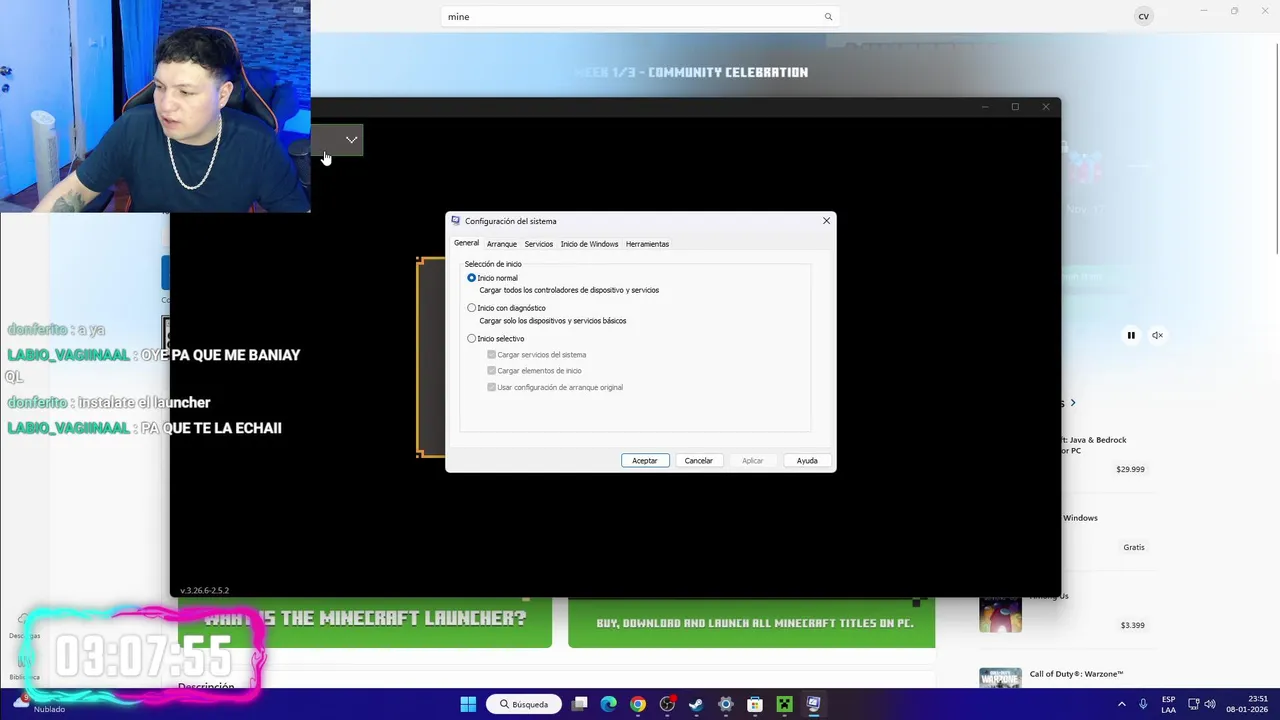
Task: Click the Cancelar button
Action: [699, 461]
